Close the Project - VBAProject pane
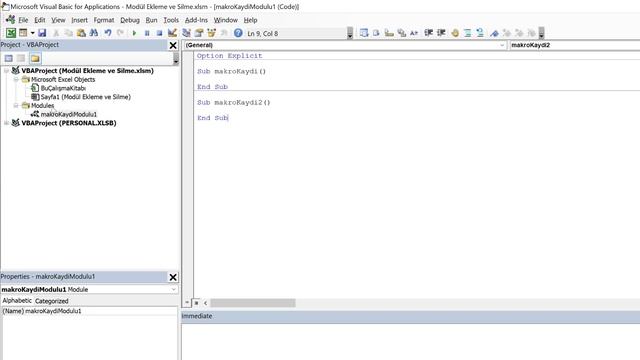Image resolution: width=640 pixels, height=360 pixels. [173, 45]
